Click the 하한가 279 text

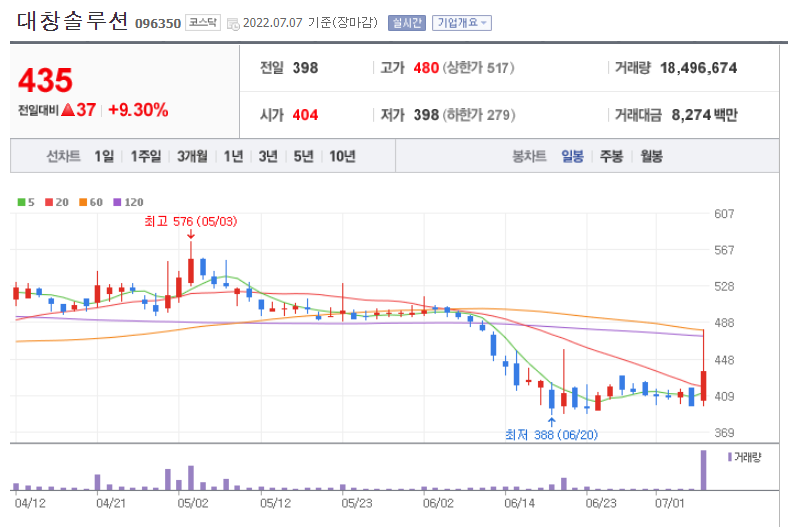479,115
